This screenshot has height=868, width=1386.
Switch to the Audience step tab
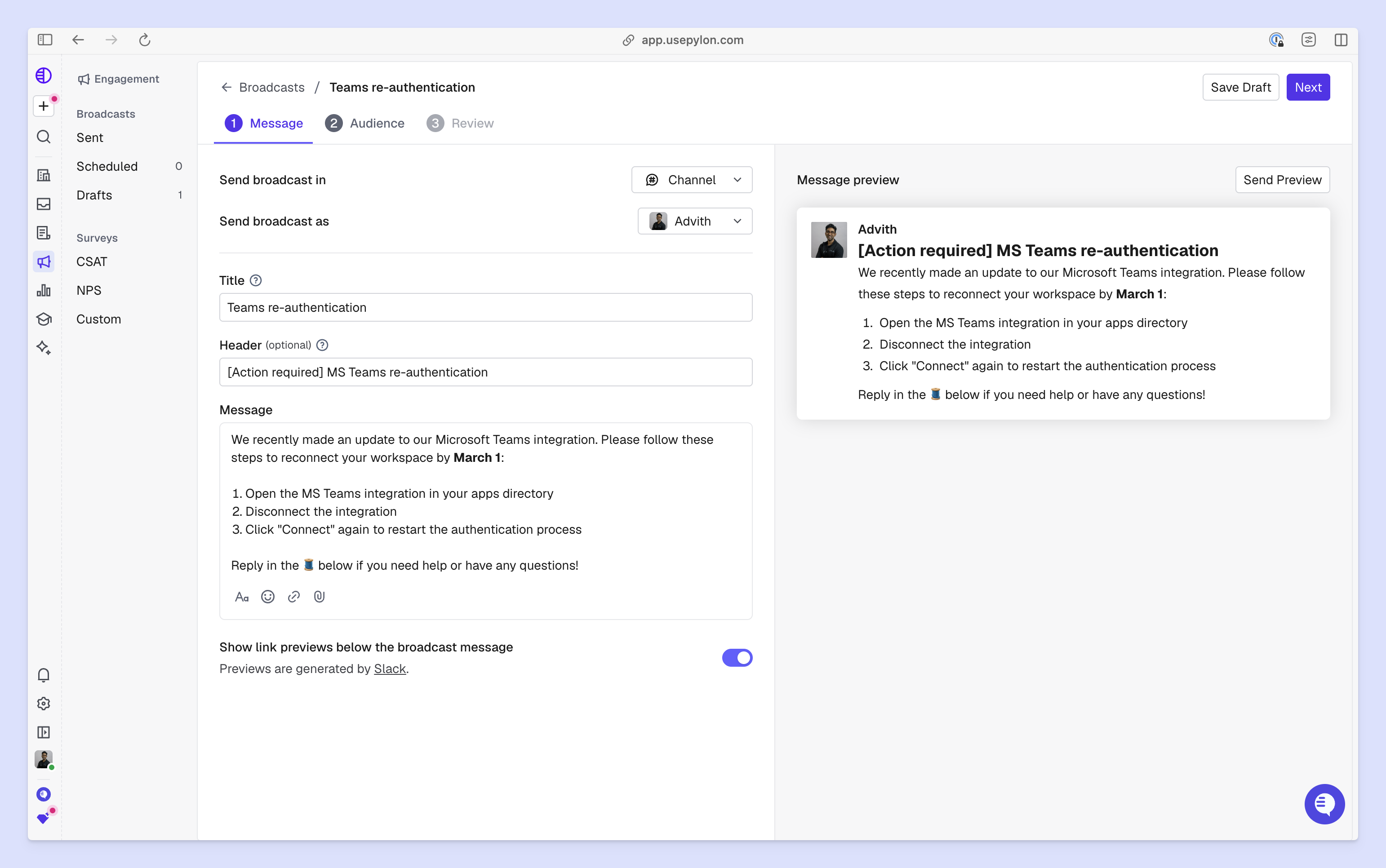point(365,124)
